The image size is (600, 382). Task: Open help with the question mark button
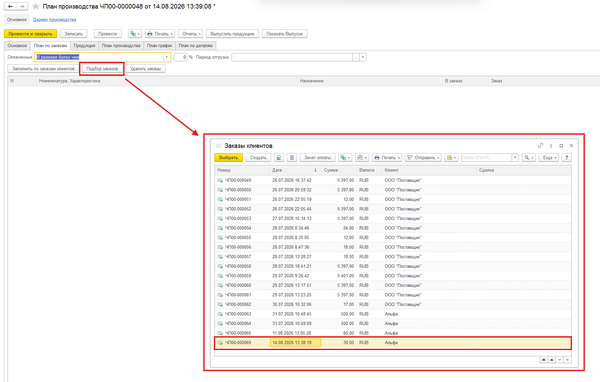tap(567, 157)
